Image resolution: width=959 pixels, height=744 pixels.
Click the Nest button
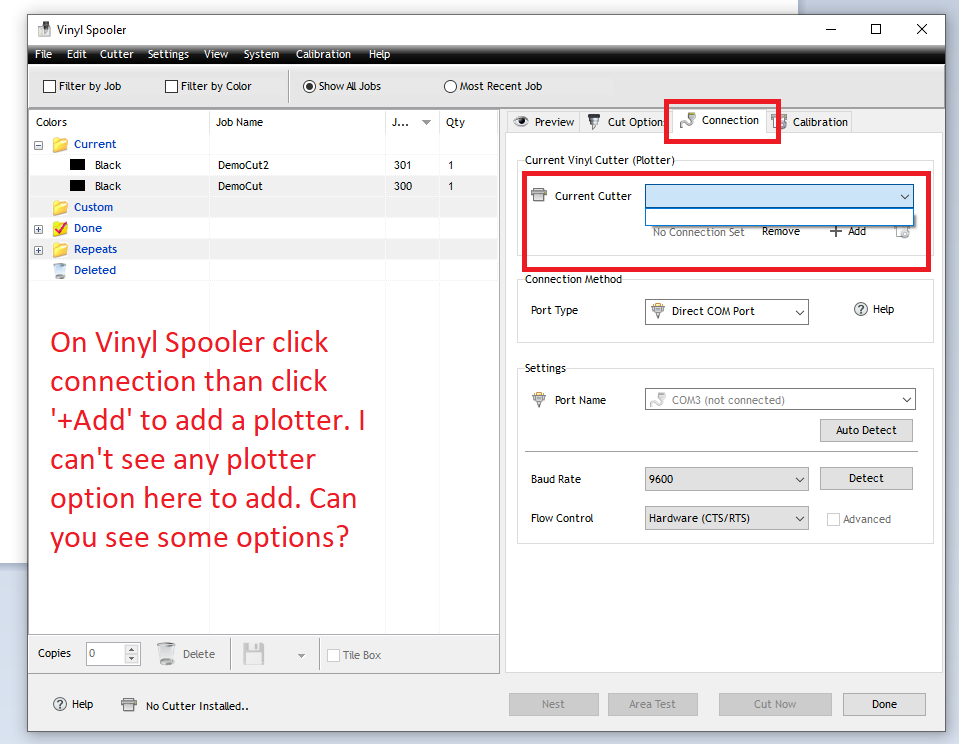coord(554,704)
